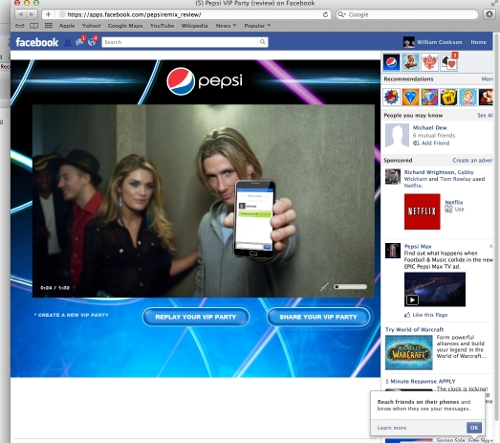The height and width of the screenshot is (443, 500).
Task: Open the Yahoo! bookmark
Action: pos(91,26)
